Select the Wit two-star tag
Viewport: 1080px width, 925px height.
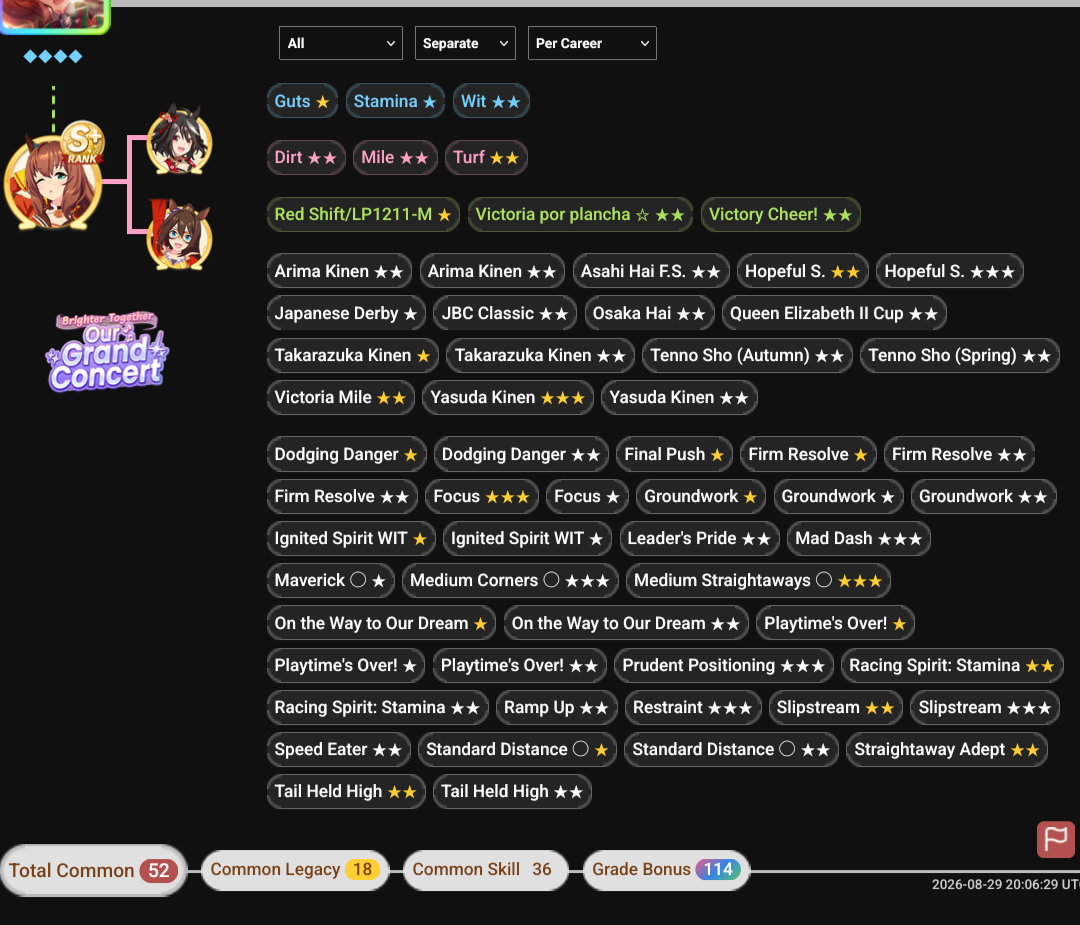point(490,101)
